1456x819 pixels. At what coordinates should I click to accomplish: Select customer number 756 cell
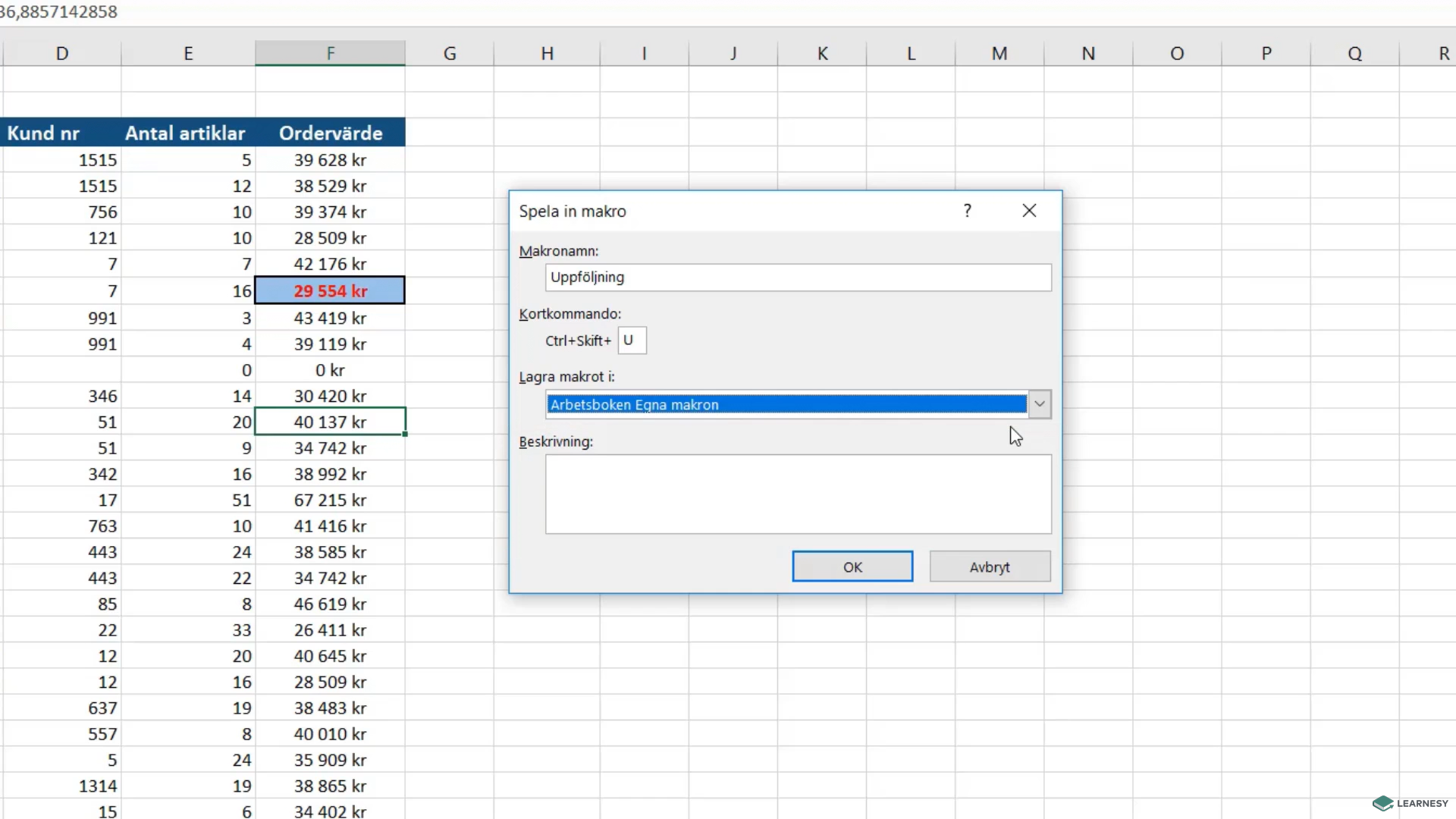(x=62, y=212)
